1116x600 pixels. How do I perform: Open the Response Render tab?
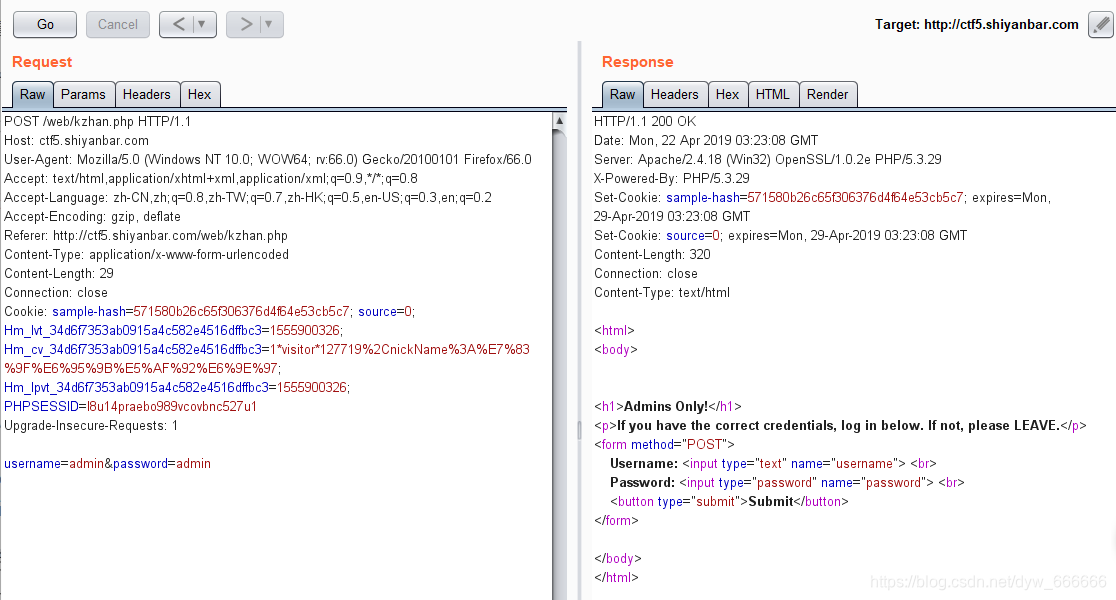[828, 95]
